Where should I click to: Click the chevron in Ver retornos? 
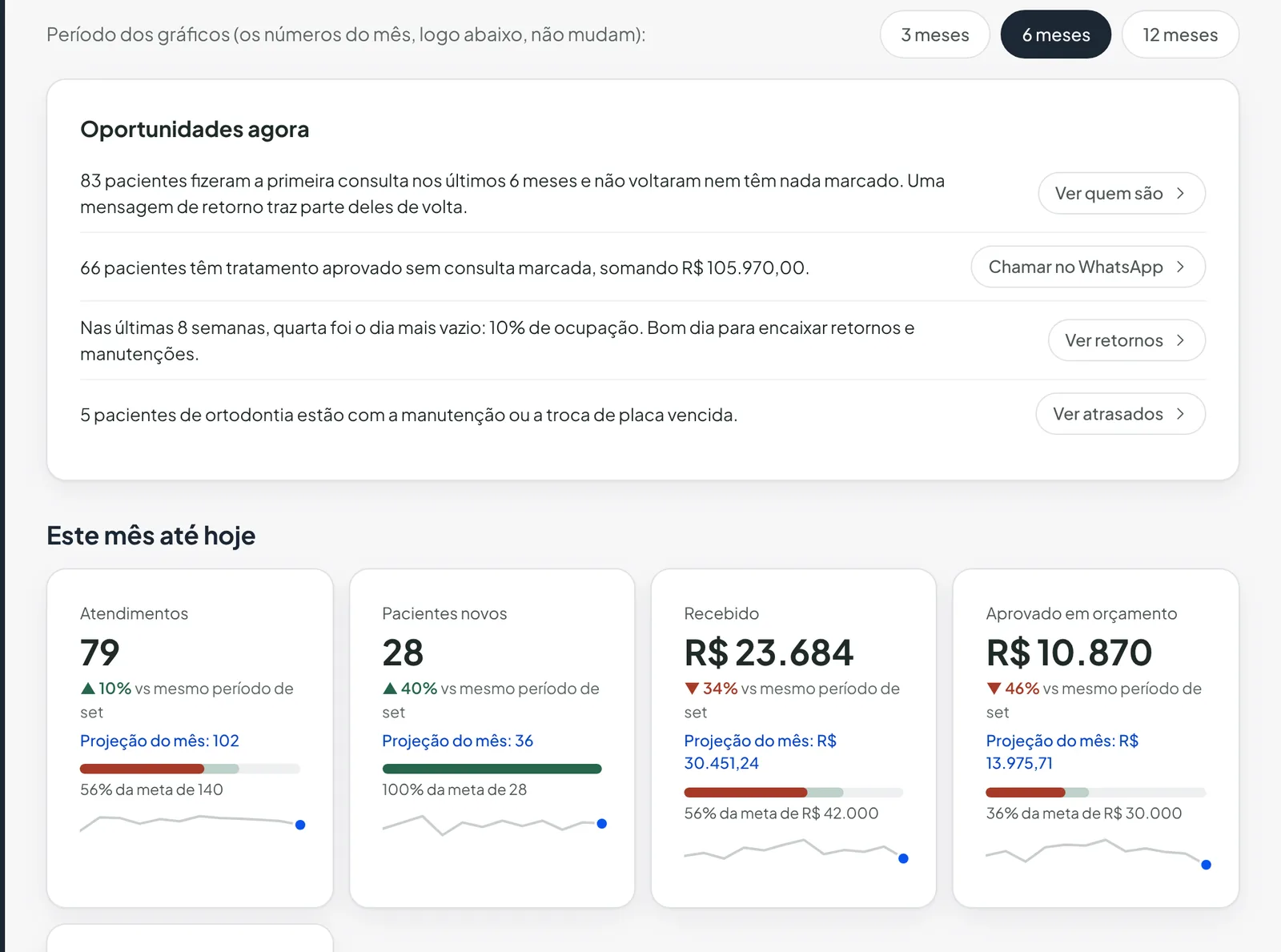[x=1180, y=340]
